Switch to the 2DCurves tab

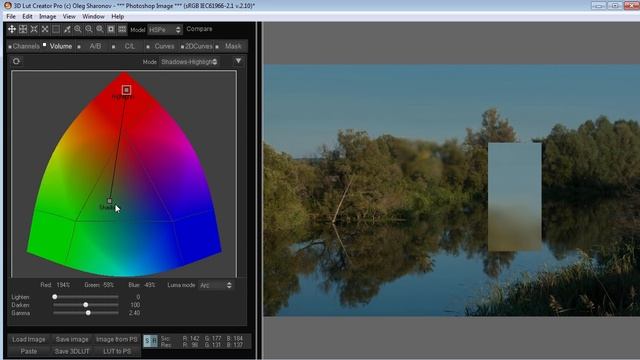pos(199,47)
